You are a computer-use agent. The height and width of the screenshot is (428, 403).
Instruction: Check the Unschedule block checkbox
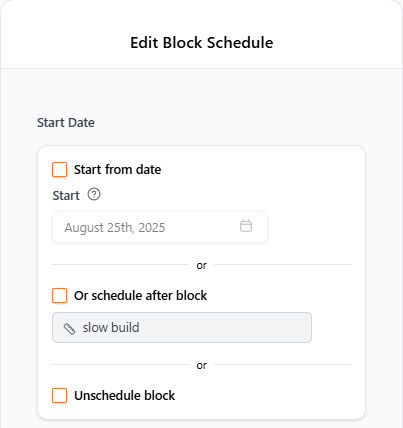[60, 396]
